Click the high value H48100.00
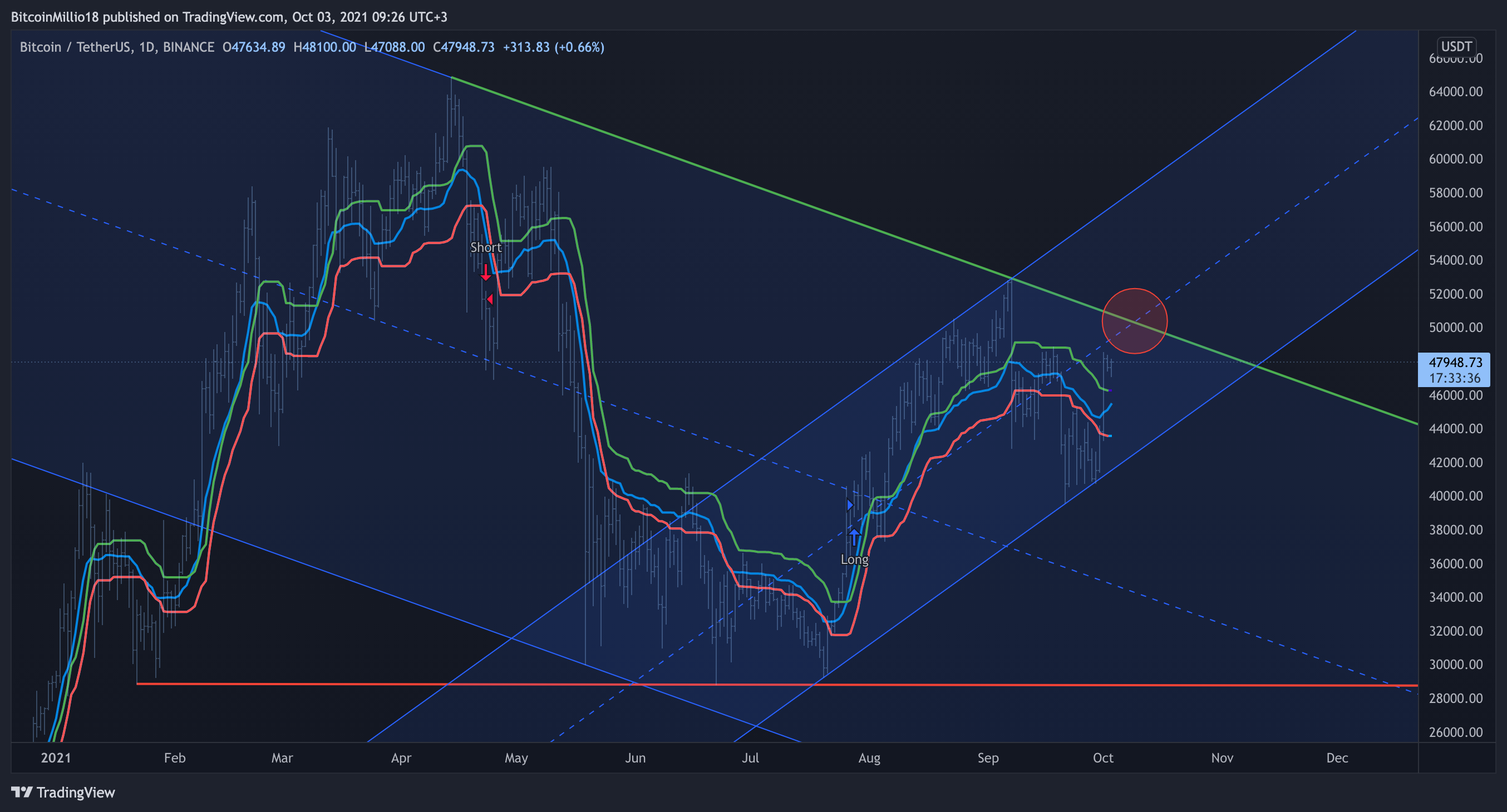 tap(324, 47)
